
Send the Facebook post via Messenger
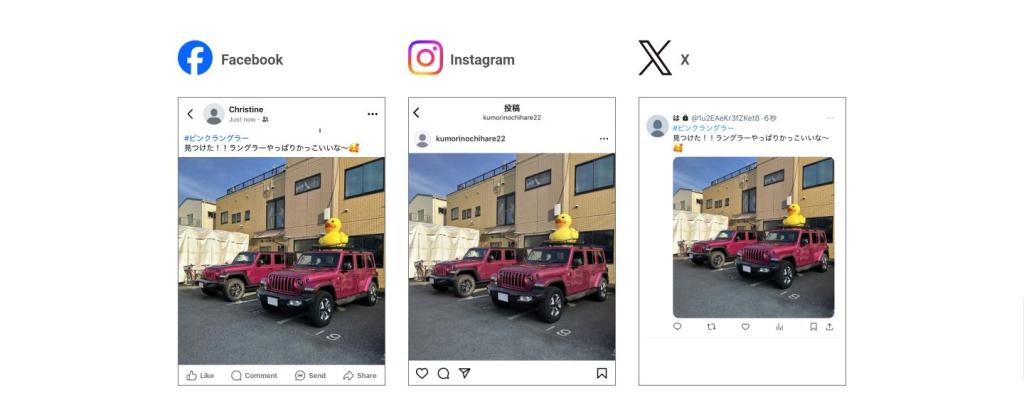(310, 376)
